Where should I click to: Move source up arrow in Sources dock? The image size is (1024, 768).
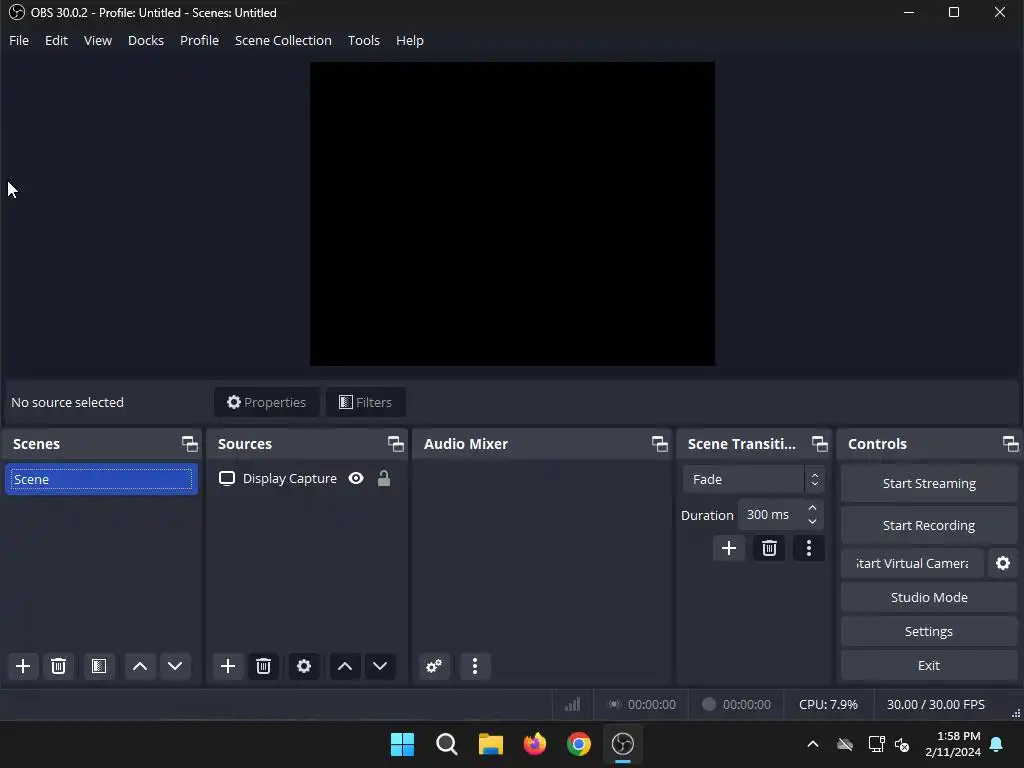pos(345,666)
